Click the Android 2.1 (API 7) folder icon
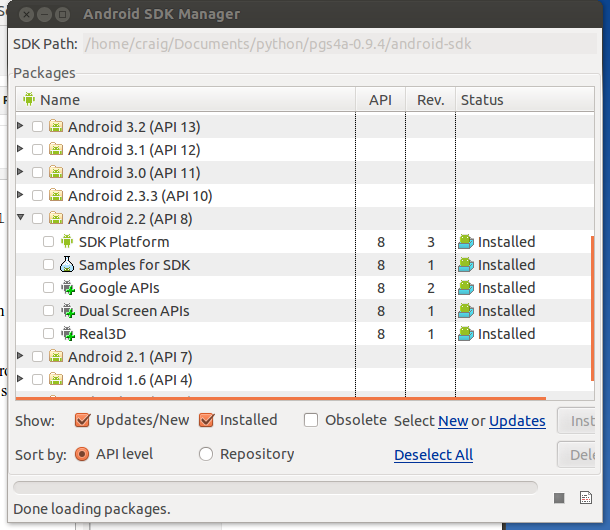This screenshot has height=530, width=610. pos(56,356)
